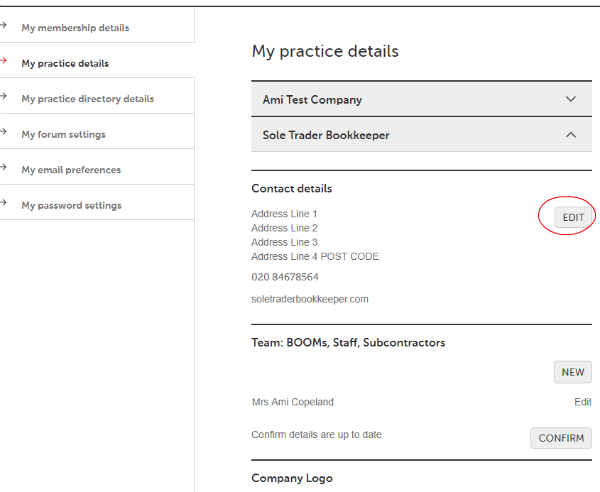Click the soletraderbookkeeper.com website address
This screenshot has height=492, width=600.
click(x=310, y=299)
